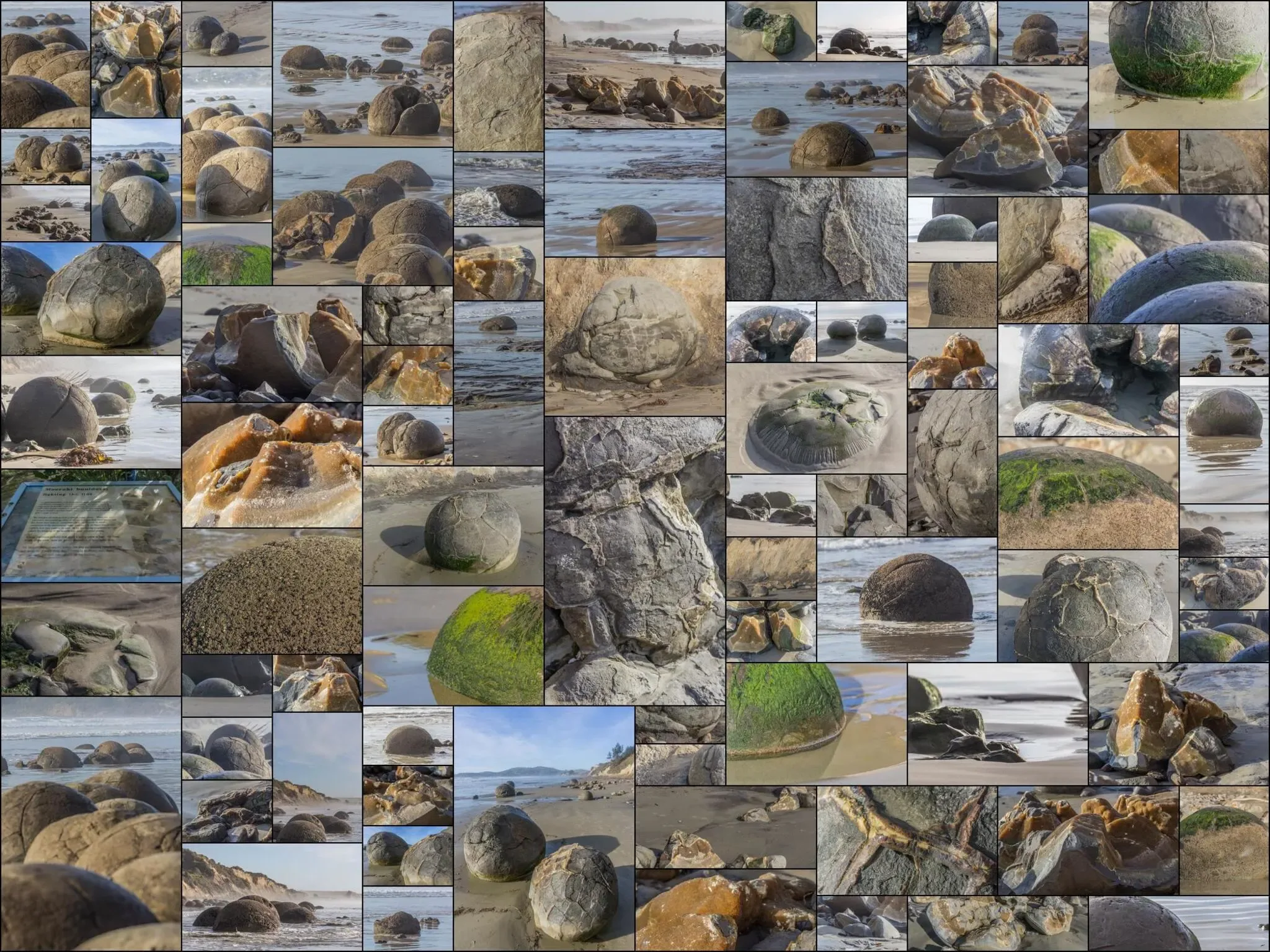Image resolution: width=1270 pixels, height=952 pixels.
Task: Open the blue-framed information sign photo
Action: coord(91,526)
